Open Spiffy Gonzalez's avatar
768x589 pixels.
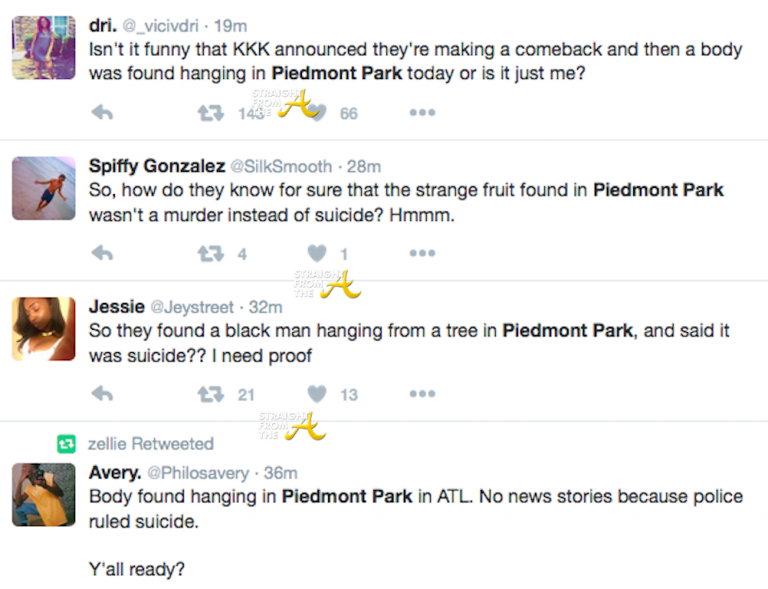click(x=43, y=188)
